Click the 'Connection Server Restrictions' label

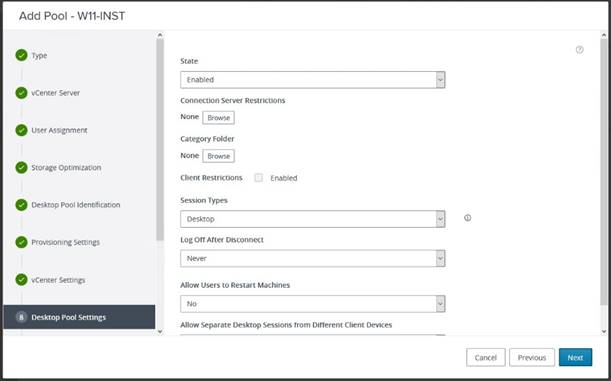coord(233,101)
